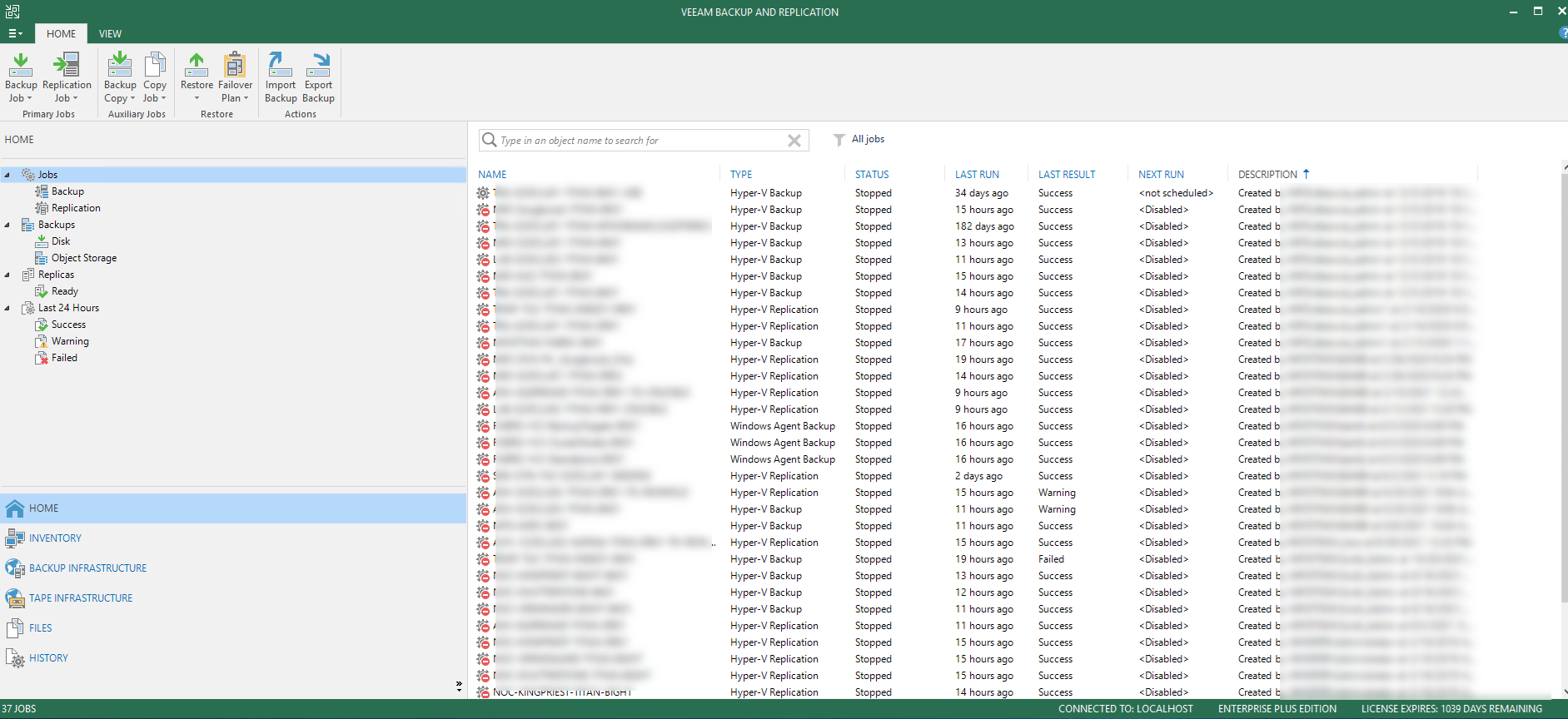Open the History navigation view
Viewport: 1568px width, 719px height.
click(48, 658)
